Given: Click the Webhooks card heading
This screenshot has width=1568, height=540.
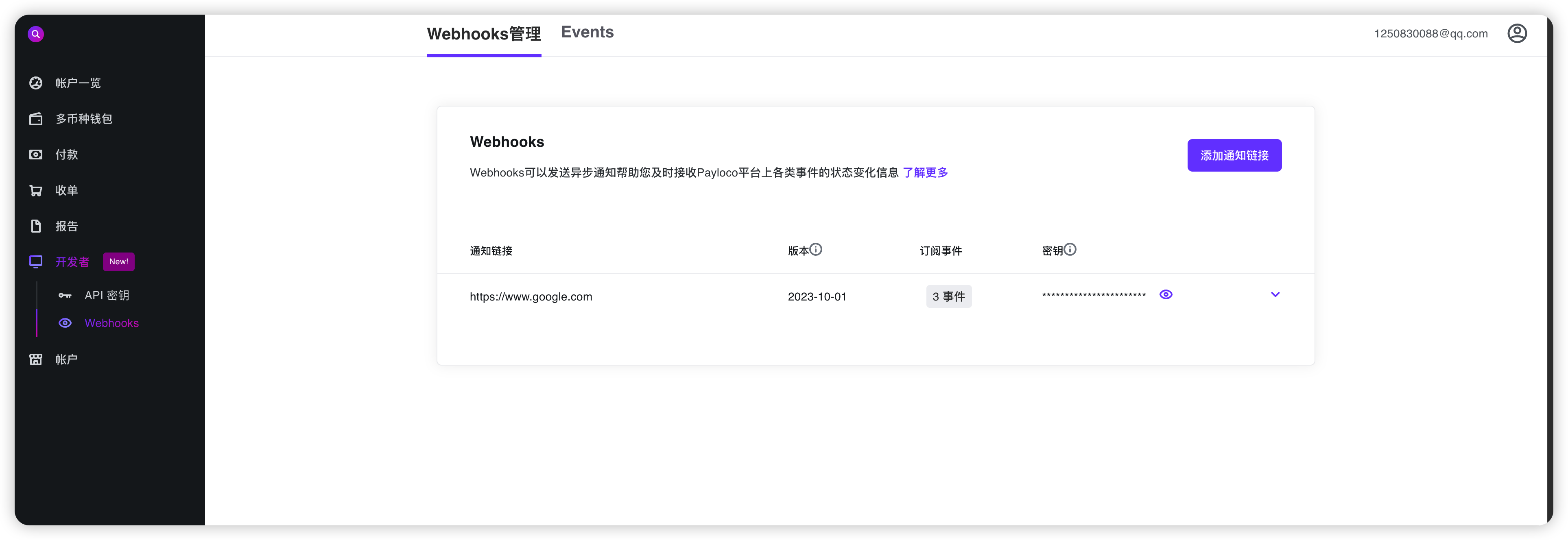Looking at the screenshot, I should pos(507,142).
